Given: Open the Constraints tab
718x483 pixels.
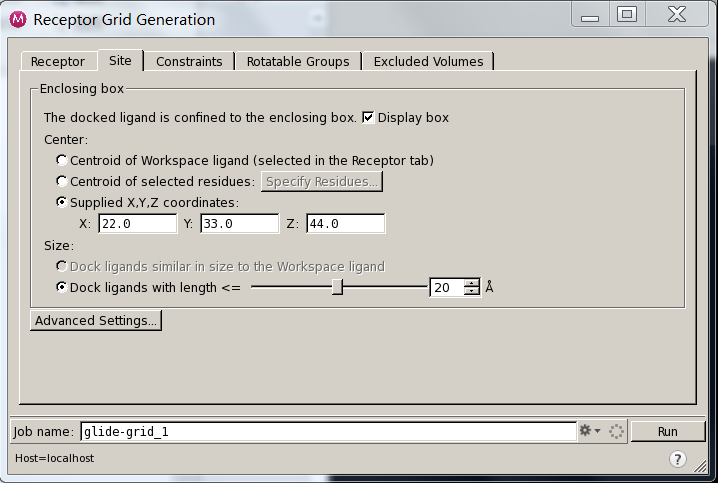Looking at the screenshot, I should tap(189, 61).
